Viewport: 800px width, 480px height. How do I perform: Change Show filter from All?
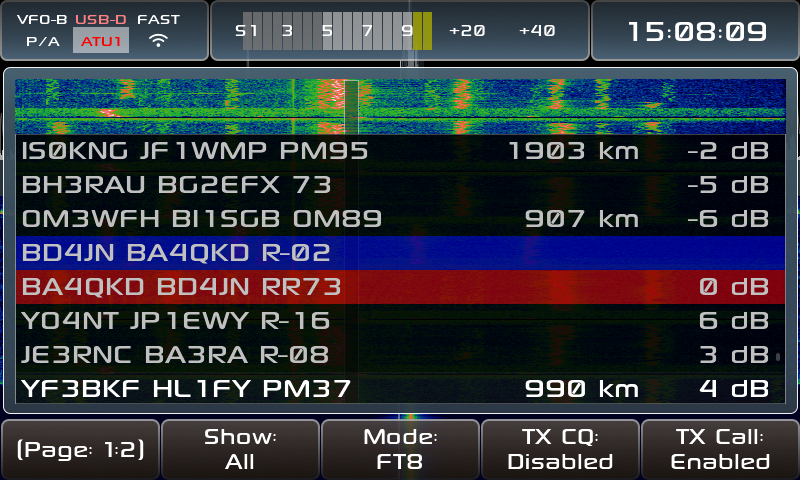point(240,450)
